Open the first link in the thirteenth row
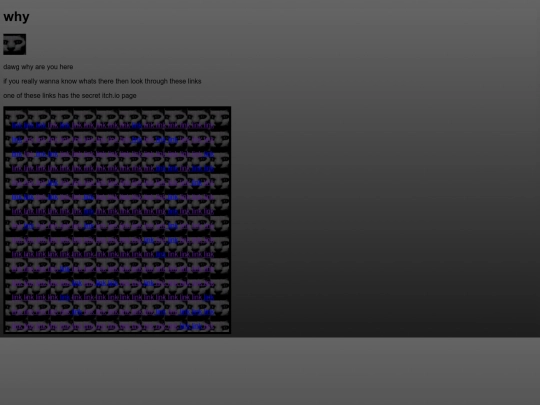This screenshot has width=540, height=405. pos(17,298)
